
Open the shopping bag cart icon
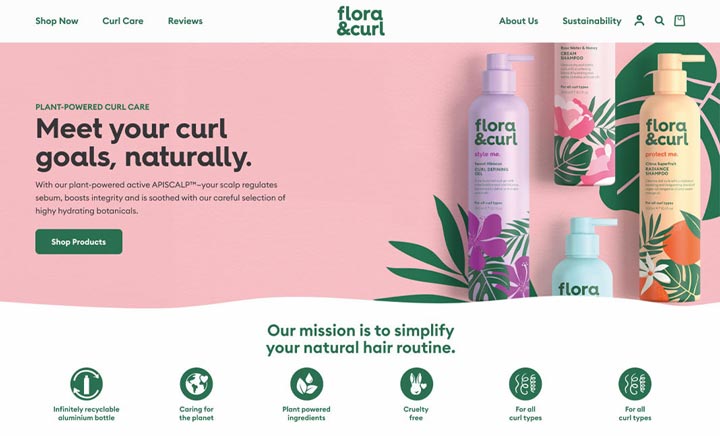[x=680, y=21]
